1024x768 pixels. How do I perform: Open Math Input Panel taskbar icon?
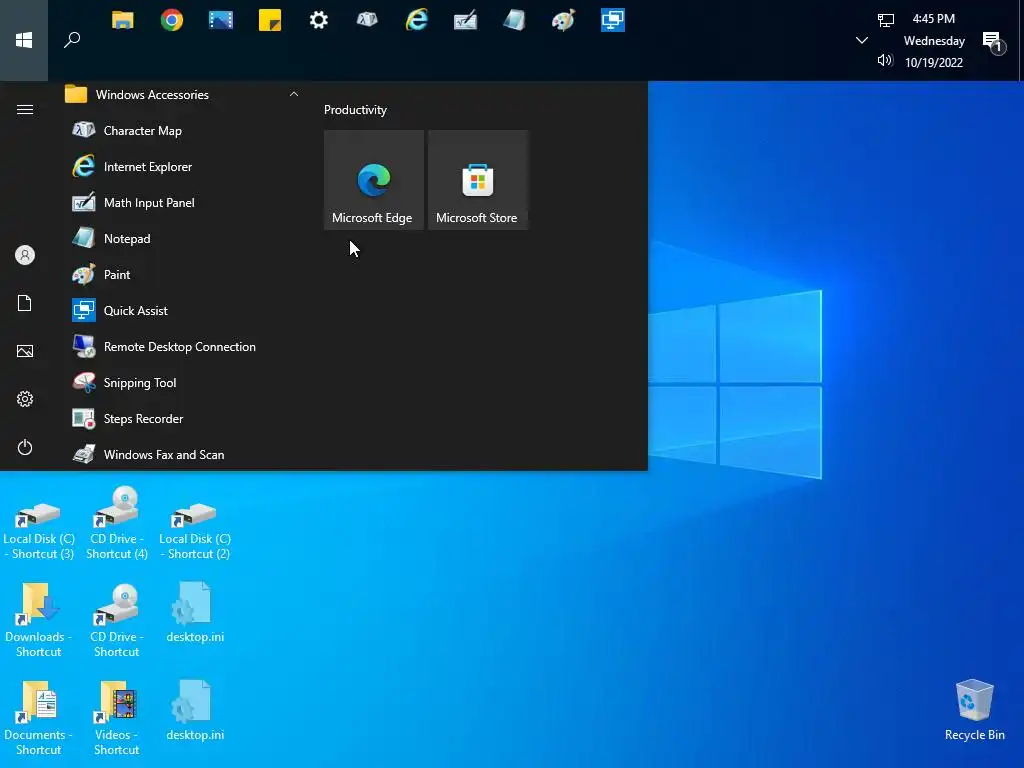click(466, 20)
